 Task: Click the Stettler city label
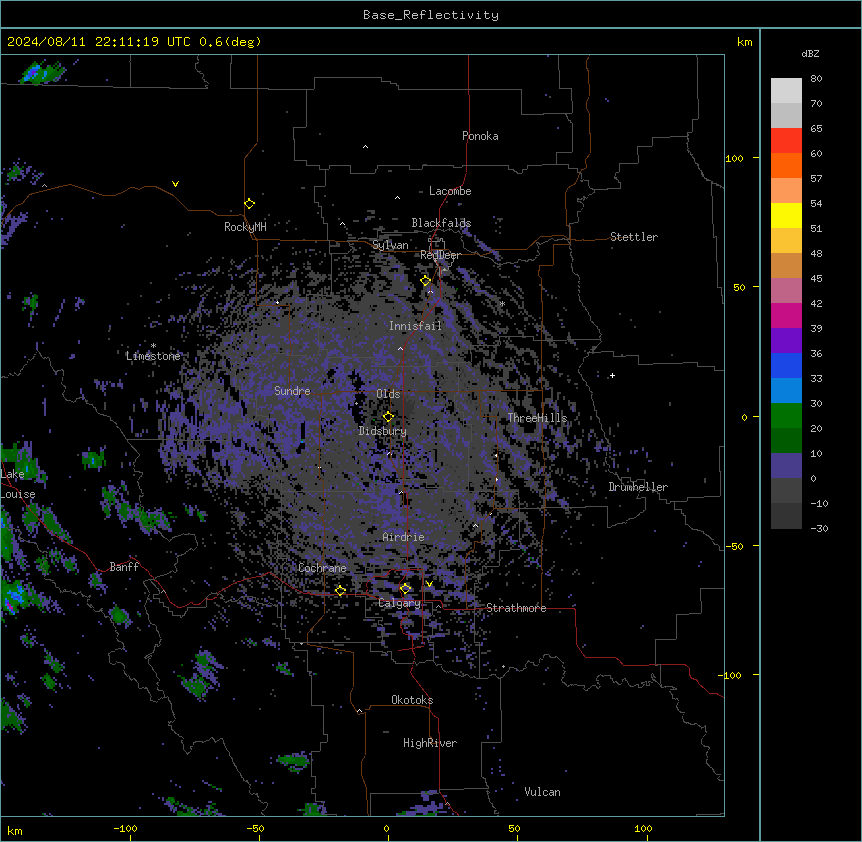coord(634,237)
